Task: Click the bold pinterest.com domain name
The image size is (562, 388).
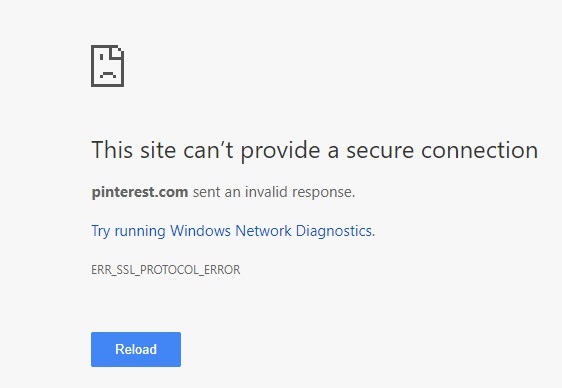Action: click(140, 192)
